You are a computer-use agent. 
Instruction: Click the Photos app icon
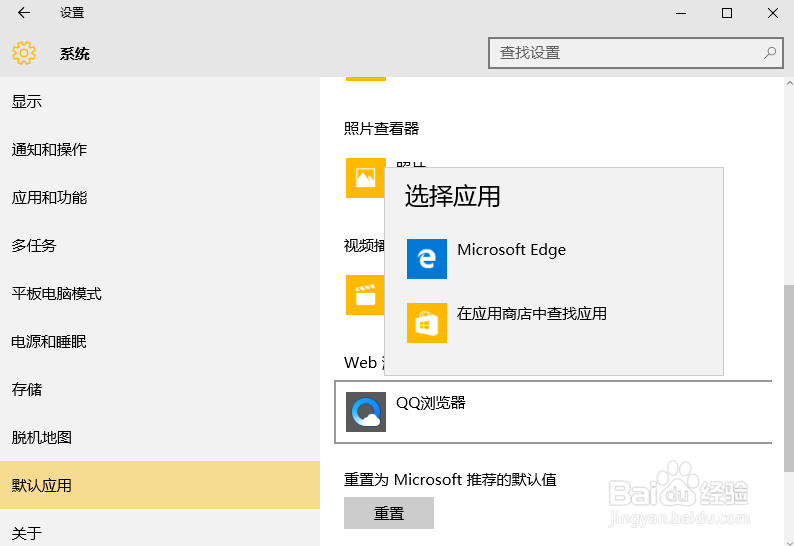click(366, 178)
